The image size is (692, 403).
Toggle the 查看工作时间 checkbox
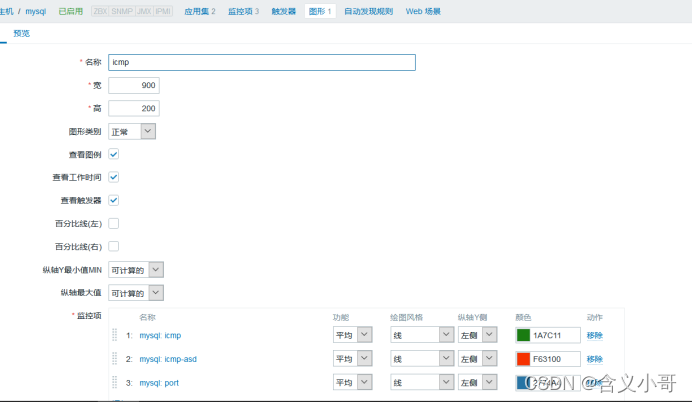(113, 177)
